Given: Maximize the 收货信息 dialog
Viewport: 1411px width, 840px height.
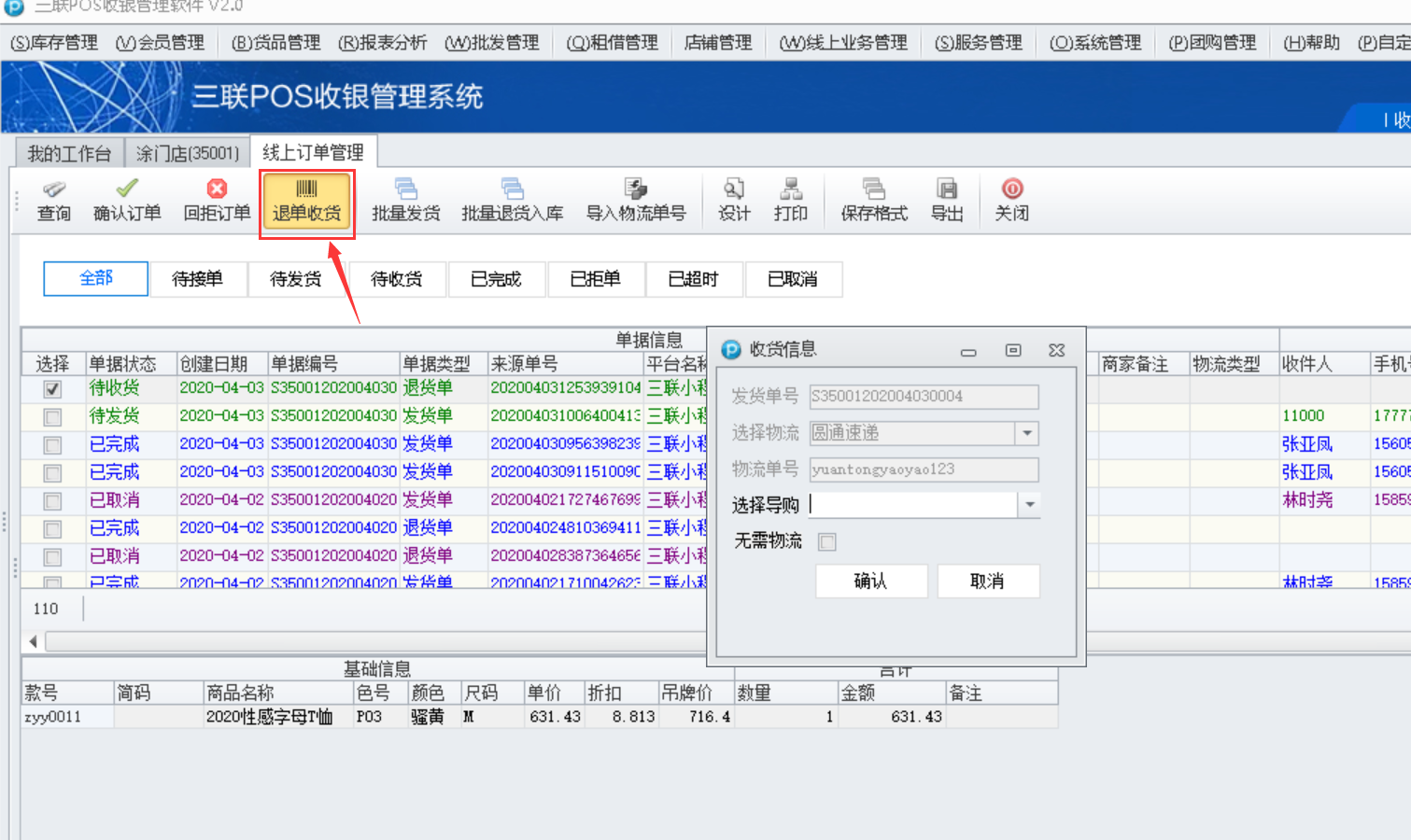Looking at the screenshot, I should (x=1013, y=350).
